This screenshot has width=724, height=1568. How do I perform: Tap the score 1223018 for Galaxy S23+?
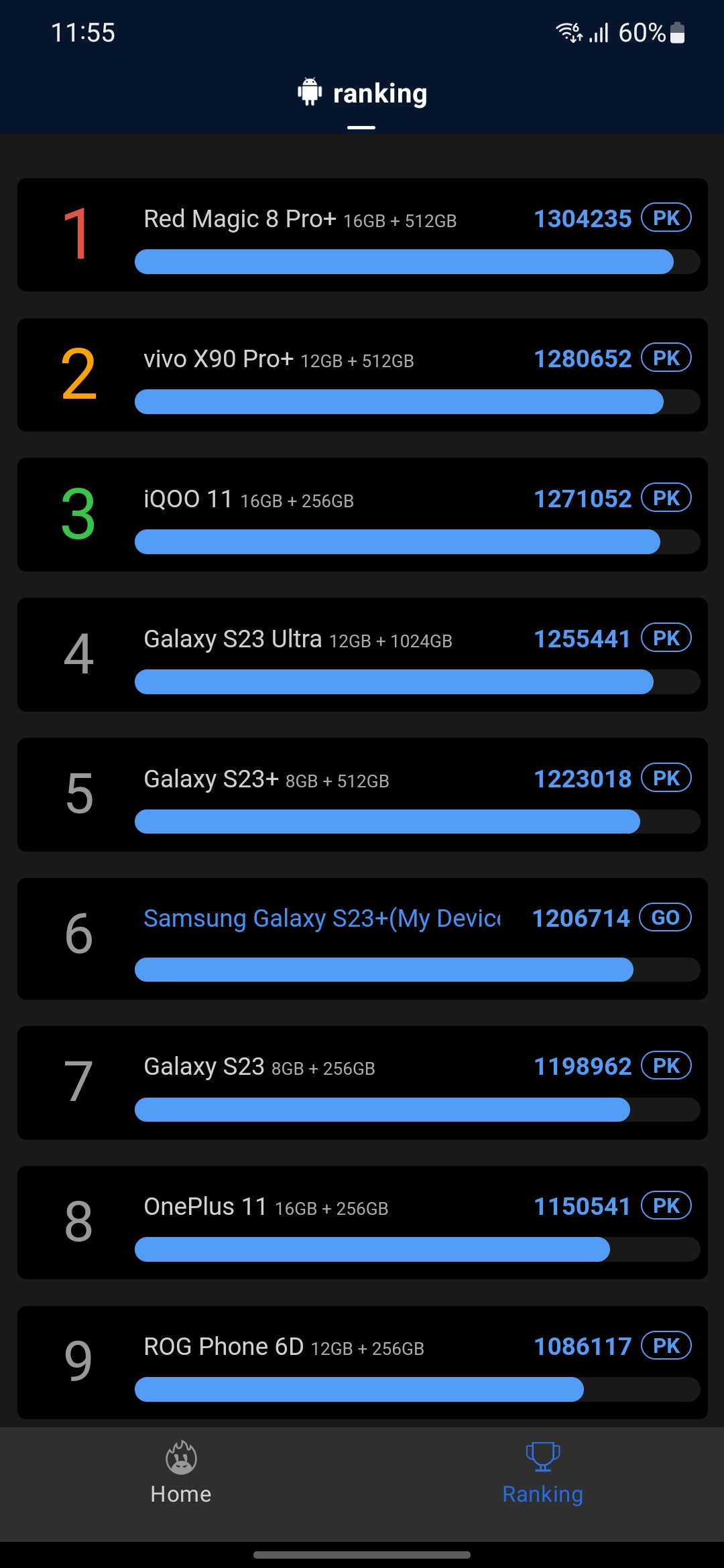583,779
